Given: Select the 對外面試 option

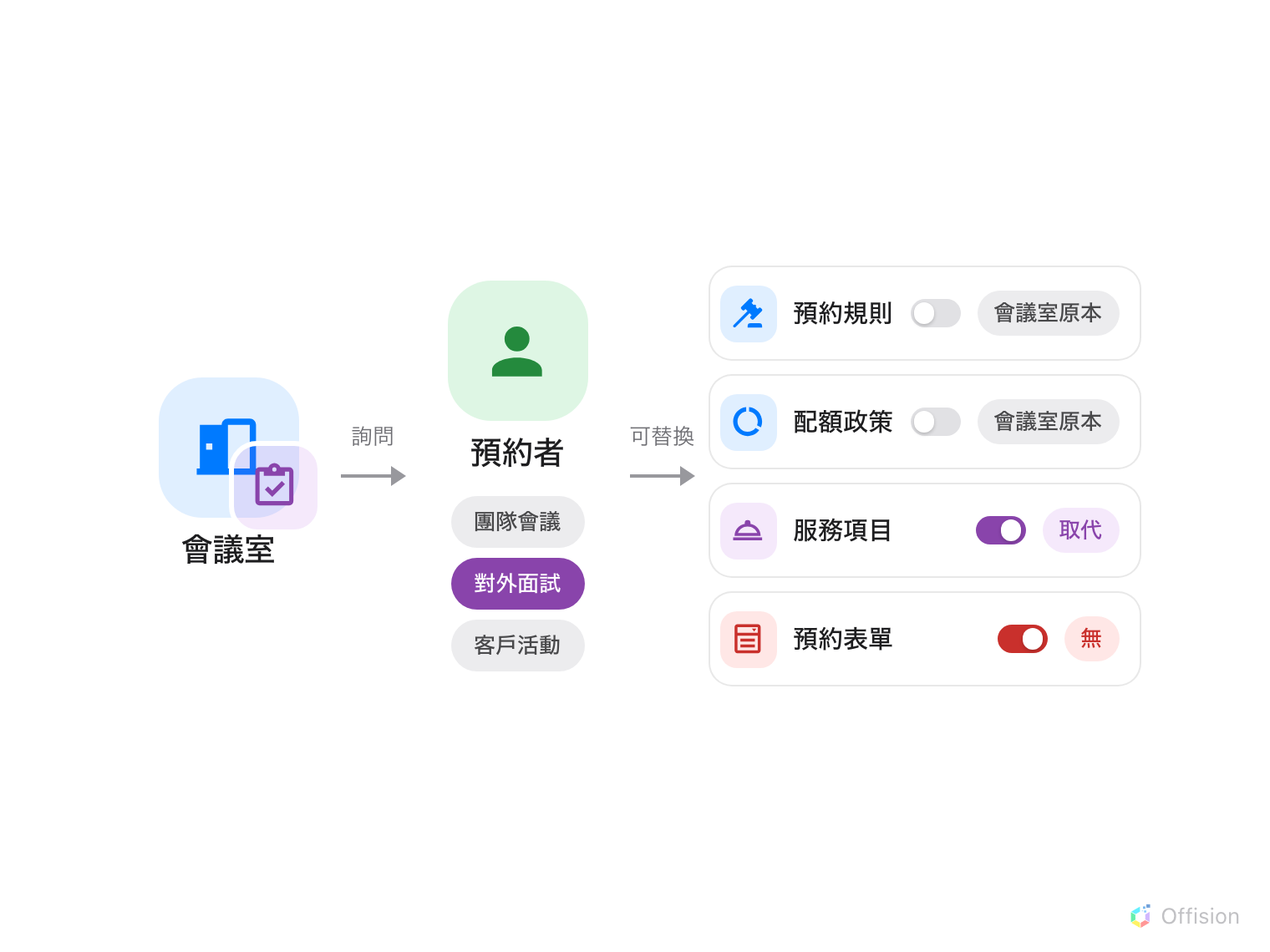Looking at the screenshot, I should [x=518, y=584].
